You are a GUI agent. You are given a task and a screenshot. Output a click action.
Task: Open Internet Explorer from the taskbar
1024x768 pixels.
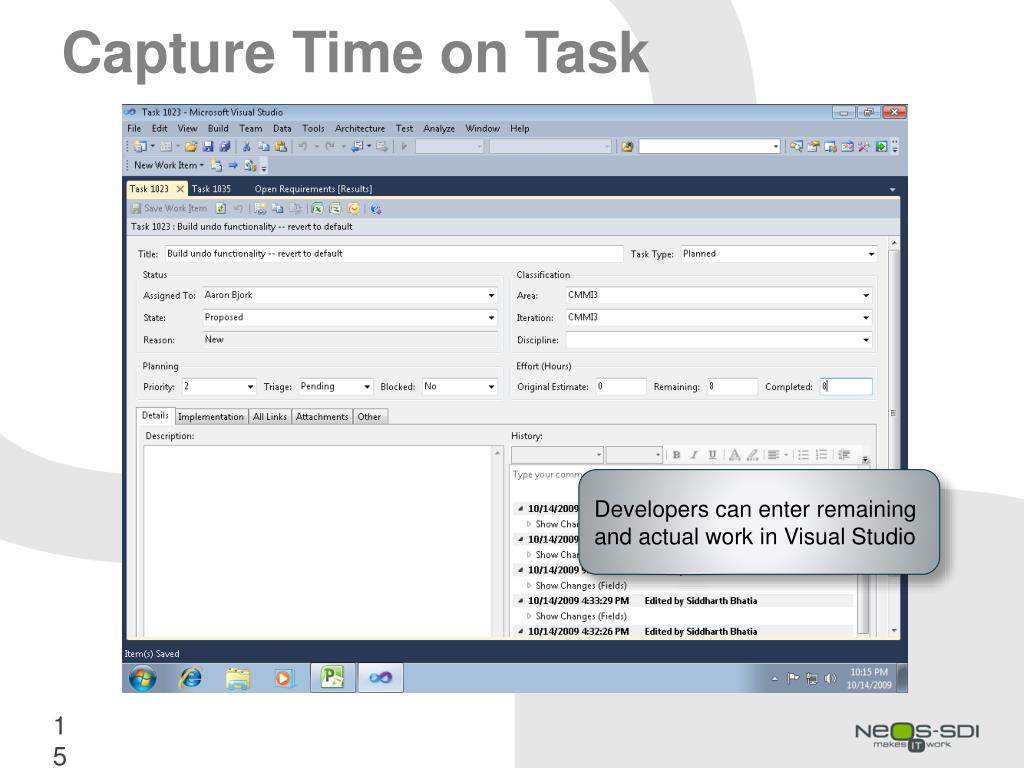(x=191, y=679)
